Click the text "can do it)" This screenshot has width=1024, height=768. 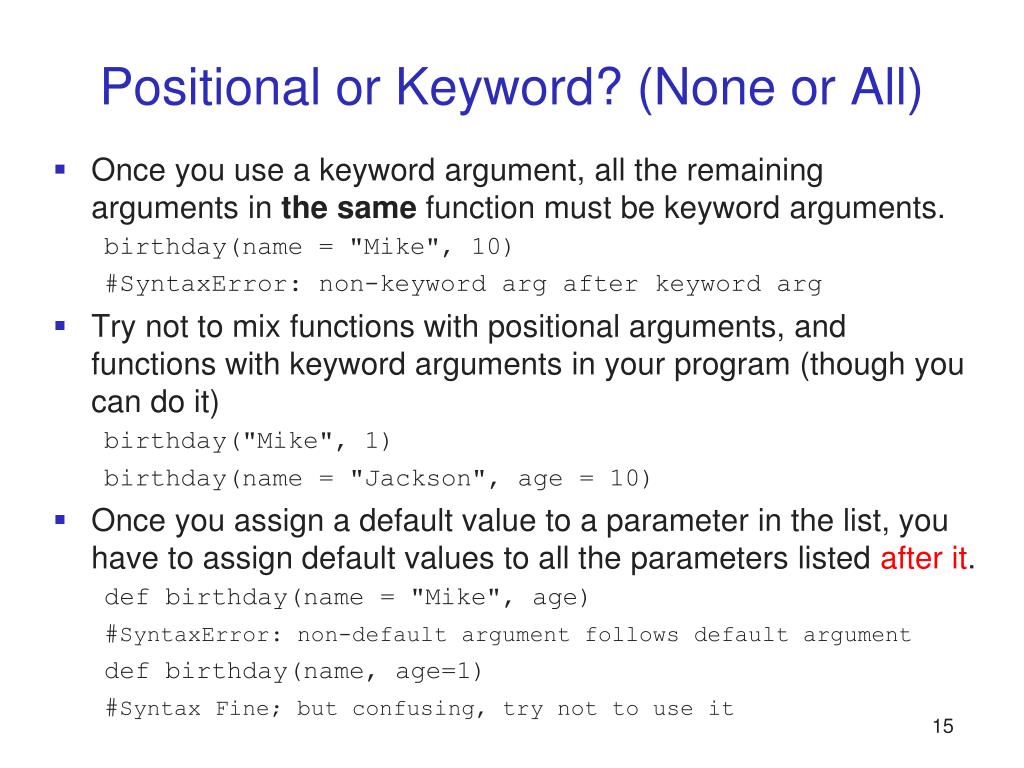click(155, 402)
